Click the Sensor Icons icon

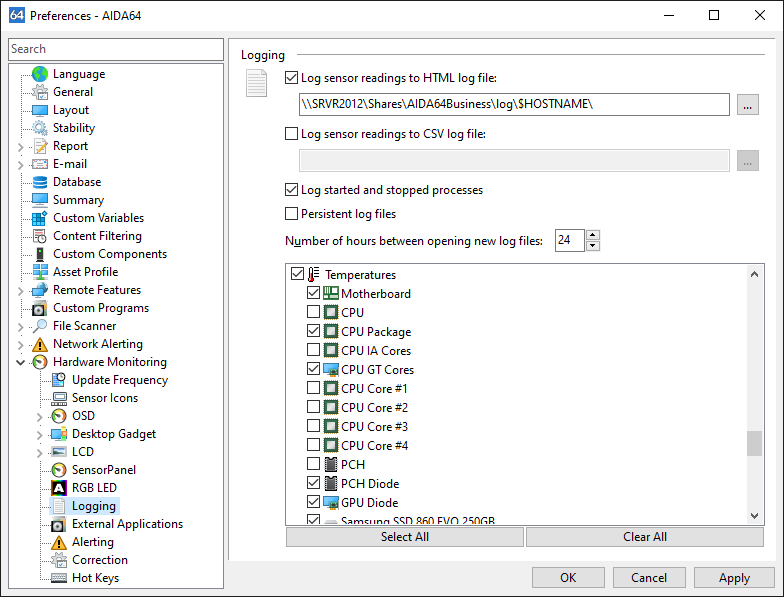click(59, 398)
